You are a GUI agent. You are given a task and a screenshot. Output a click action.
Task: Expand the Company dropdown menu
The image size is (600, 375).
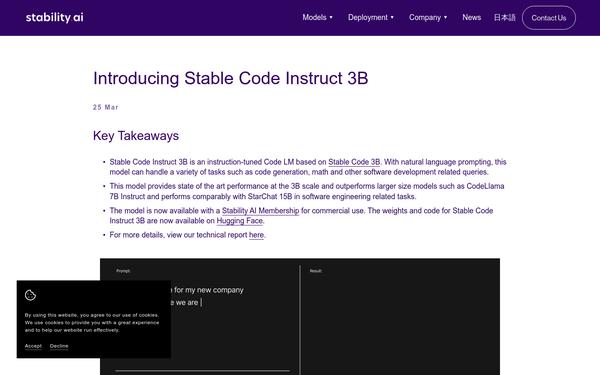coord(428,18)
